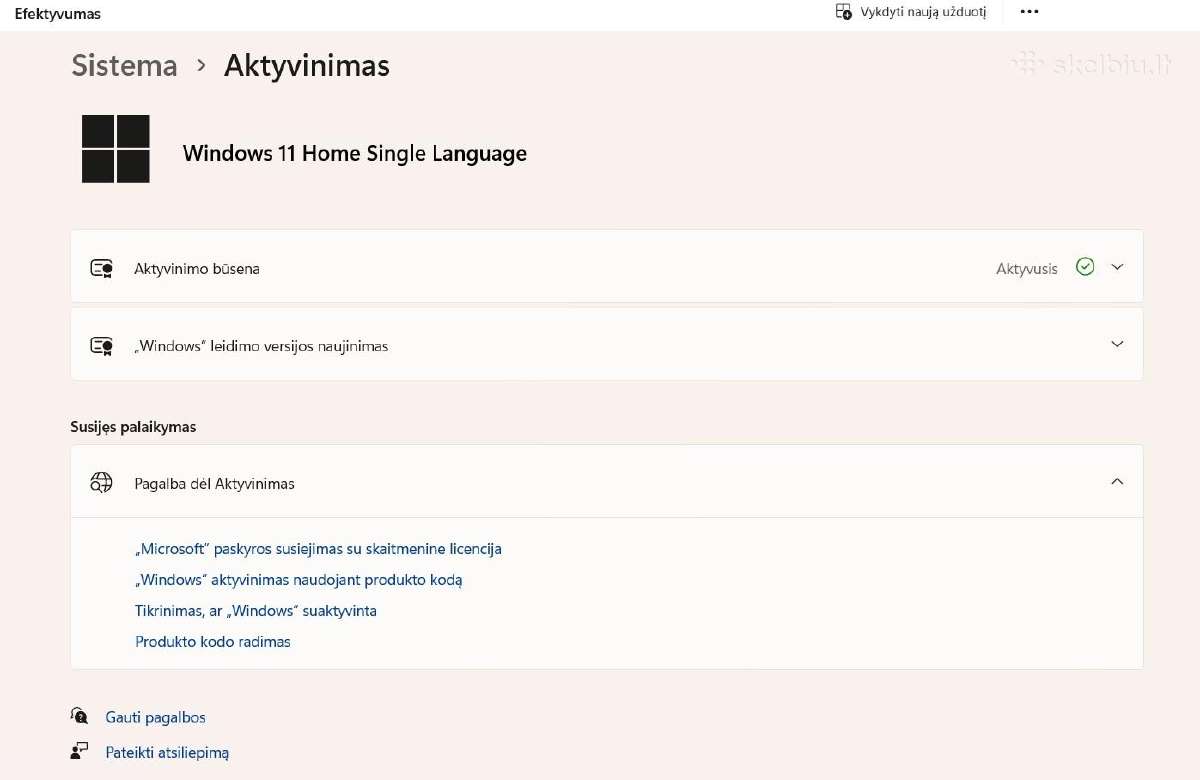Click the Windows leidimo versijos naujinimas label
The height and width of the screenshot is (780, 1200).
(261, 346)
